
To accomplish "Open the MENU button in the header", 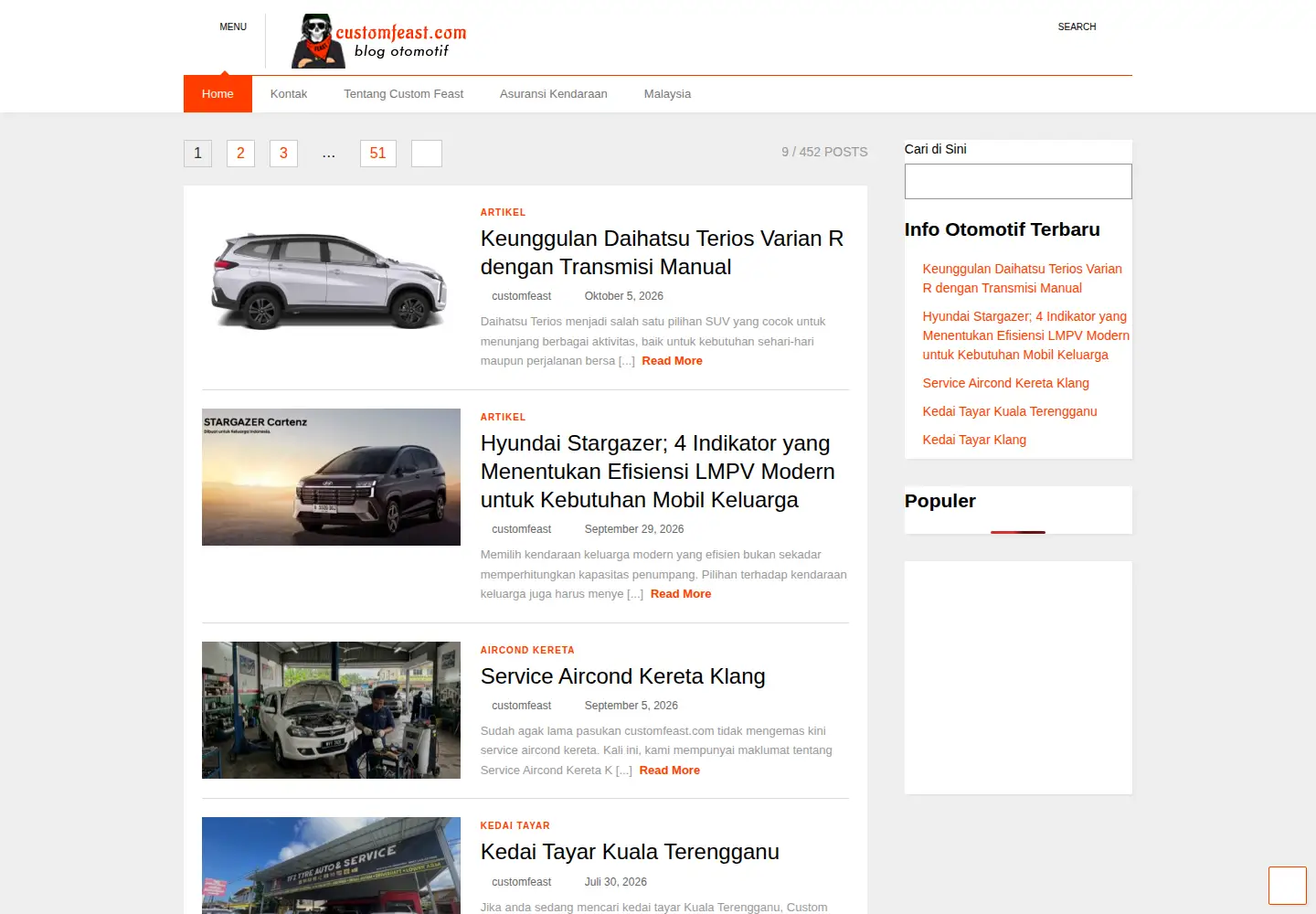I will pyautogui.click(x=233, y=27).
